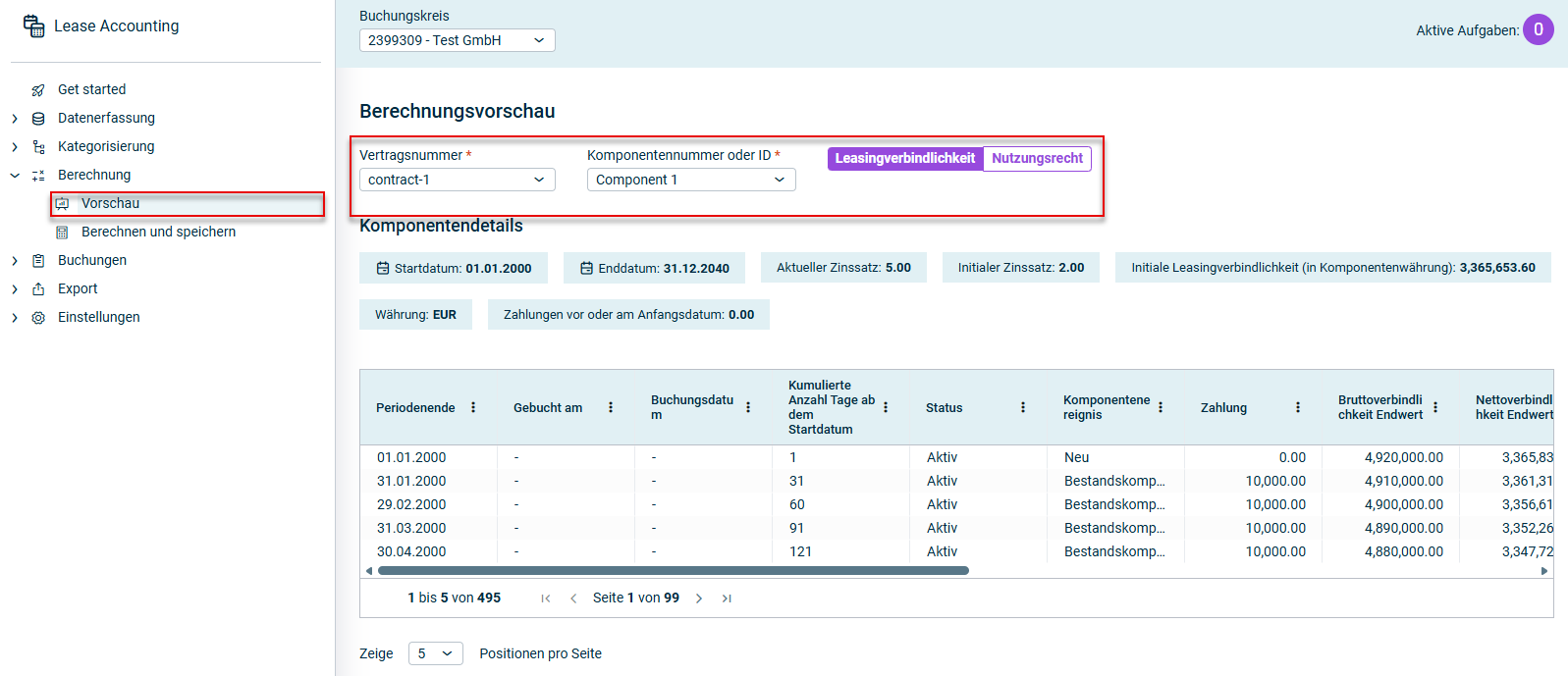Collapse the Berechnung sidebar section
The height and width of the screenshot is (676, 1568).
[x=15, y=175]
